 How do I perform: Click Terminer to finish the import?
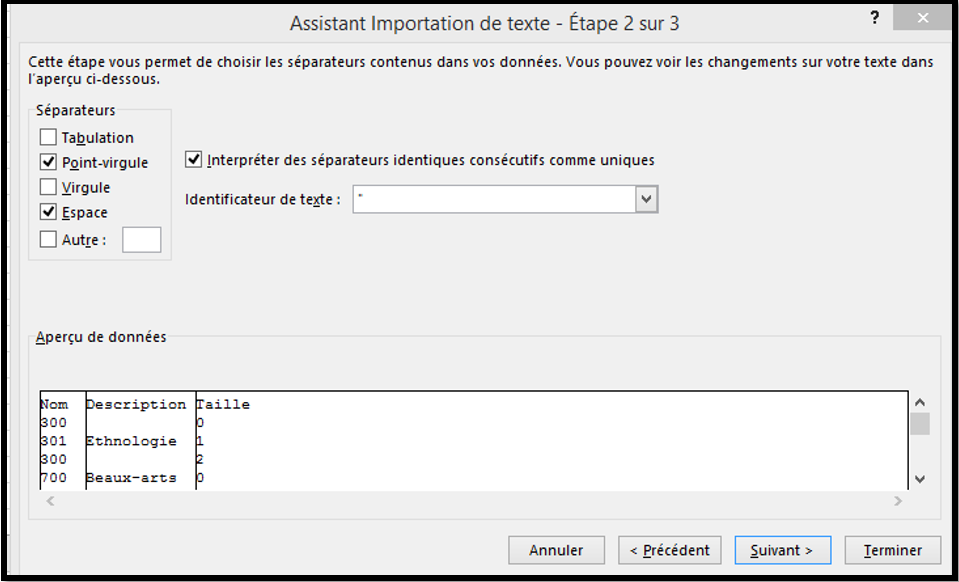point(892,550)
